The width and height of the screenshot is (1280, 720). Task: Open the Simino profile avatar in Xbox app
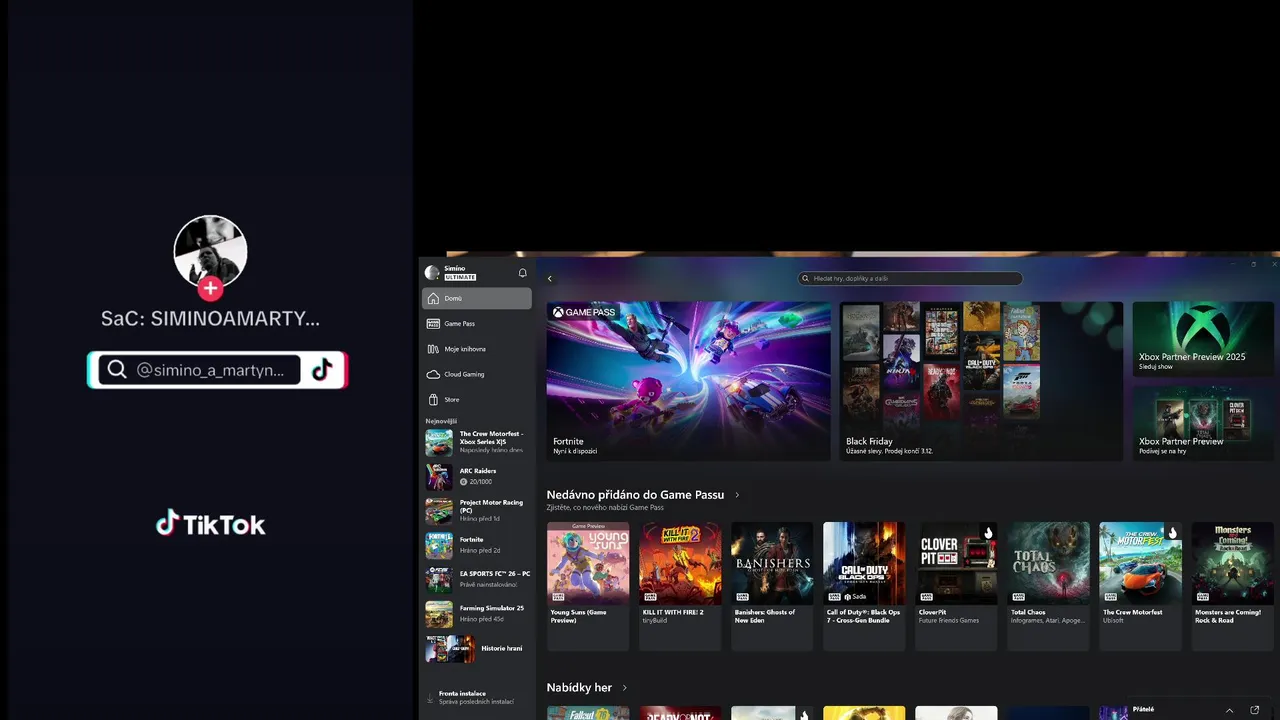coord(432,272)
